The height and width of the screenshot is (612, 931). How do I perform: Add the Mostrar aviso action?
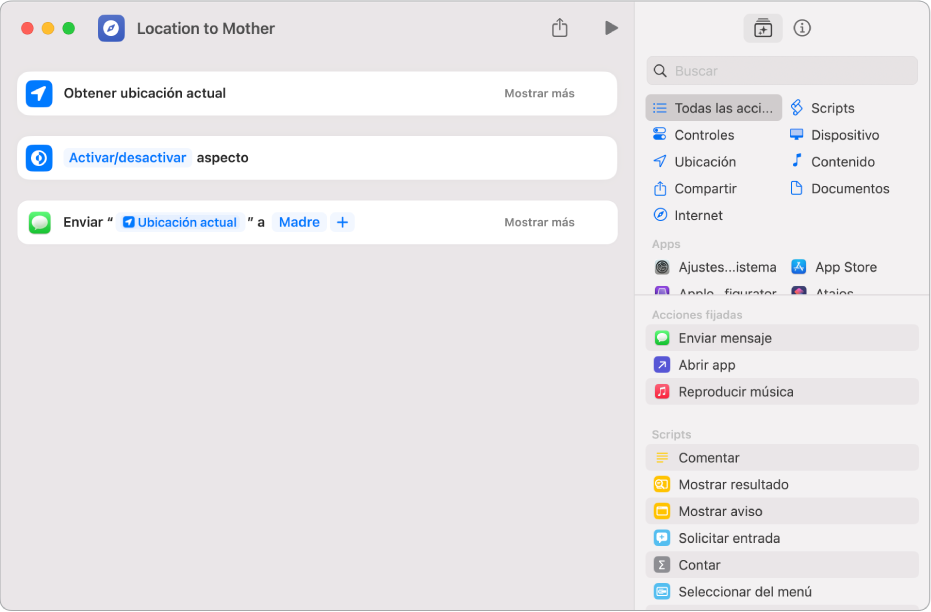pyautogui.click(x=781, y=511)
